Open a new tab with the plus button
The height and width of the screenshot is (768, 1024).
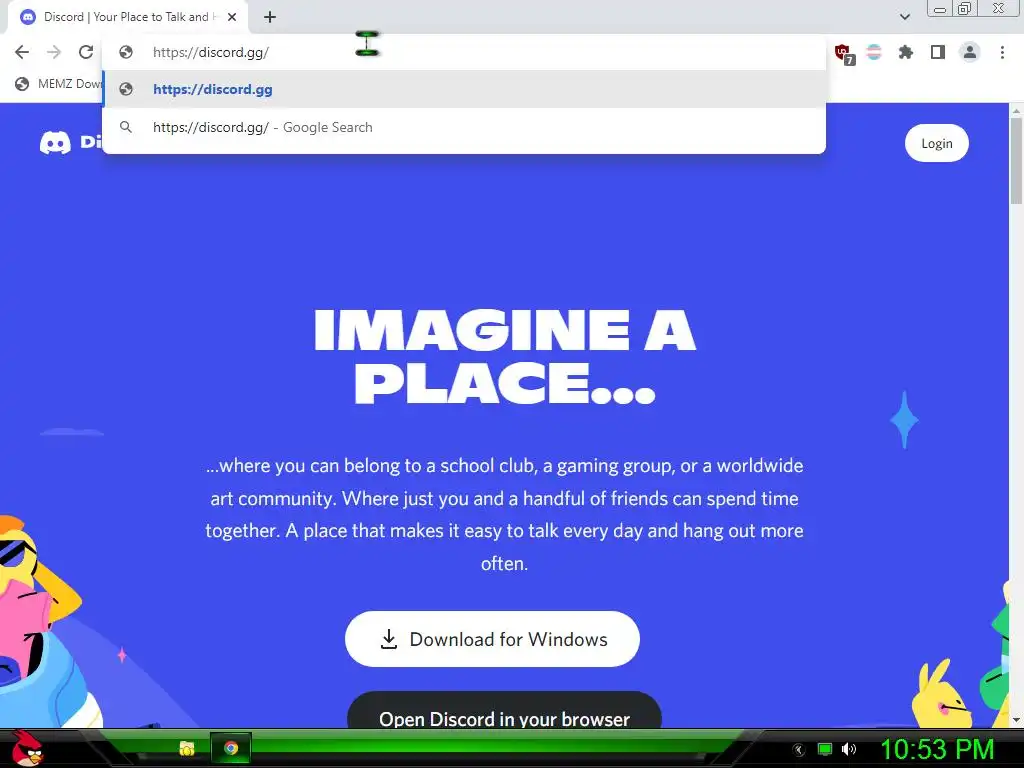[270, 17]
